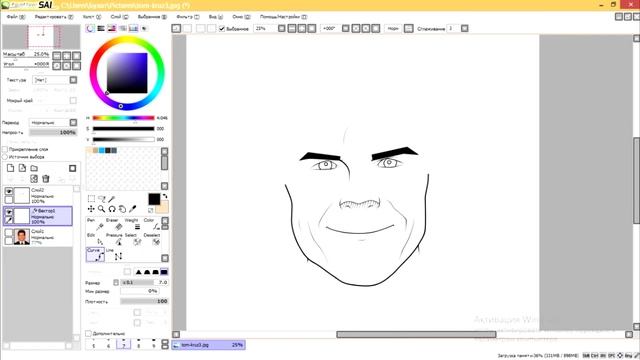The image size is (640, 360).
Task: Adjust the Размер brush size slider
Action: pyautogui.click(x=144, y=282)
